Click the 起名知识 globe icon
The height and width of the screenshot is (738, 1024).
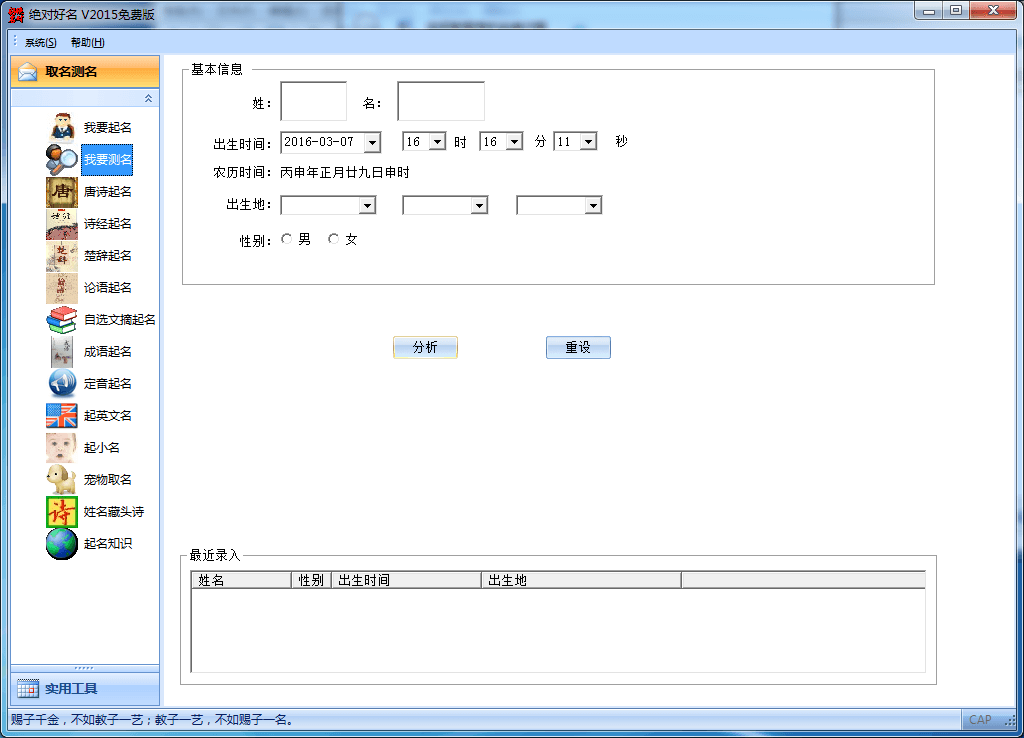62,544
